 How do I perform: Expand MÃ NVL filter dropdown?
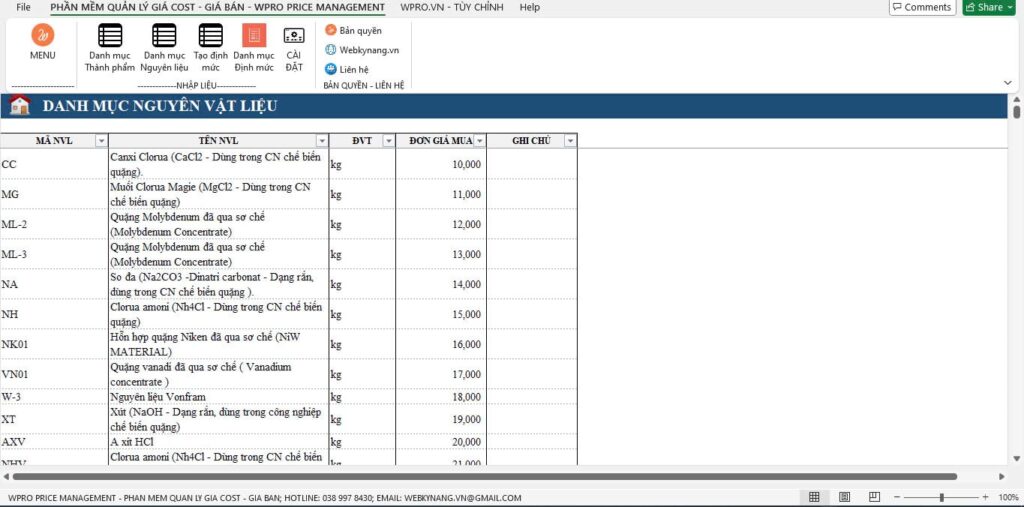(101, 141)
